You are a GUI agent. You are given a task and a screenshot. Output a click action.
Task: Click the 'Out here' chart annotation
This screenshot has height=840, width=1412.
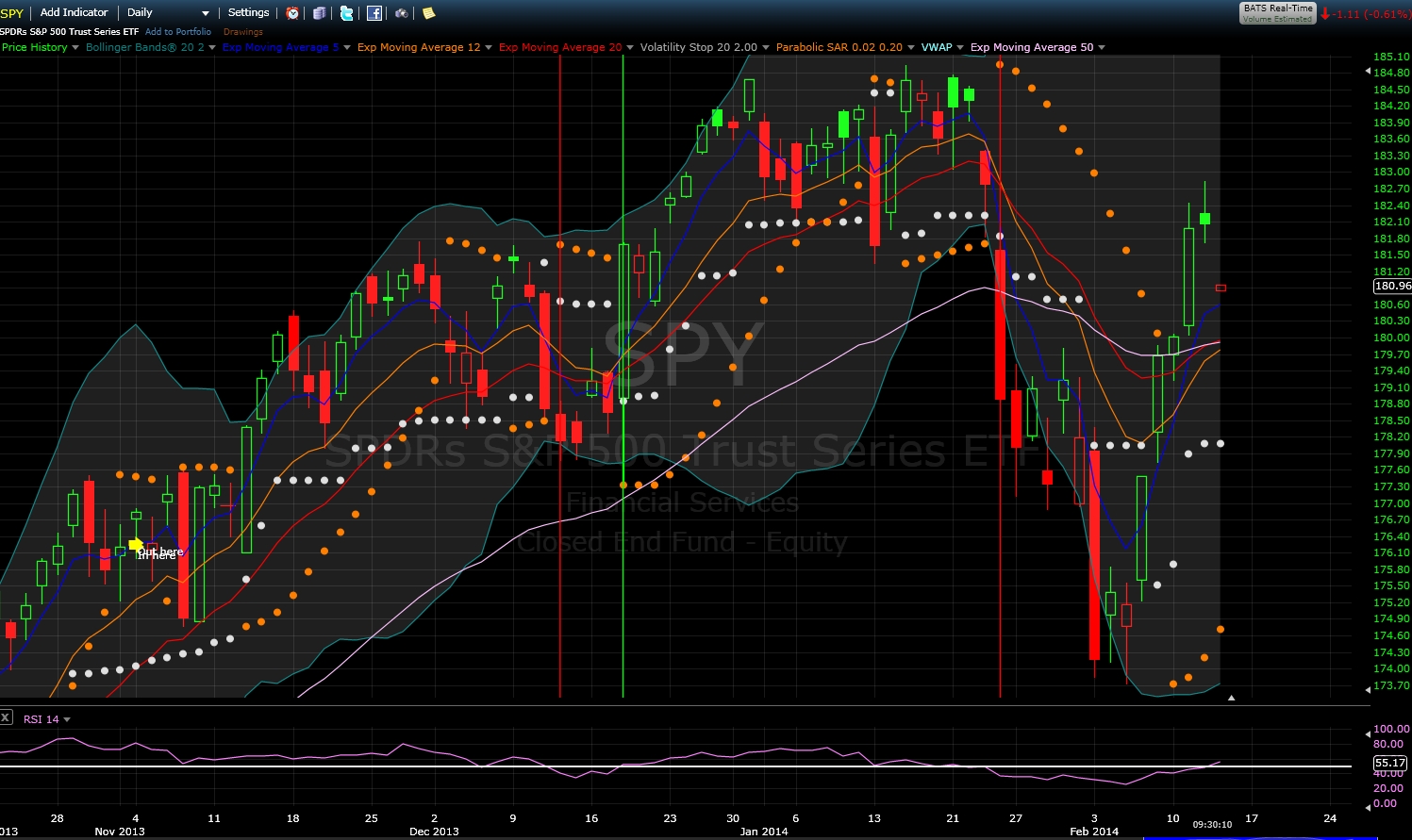tap(160, 552)
